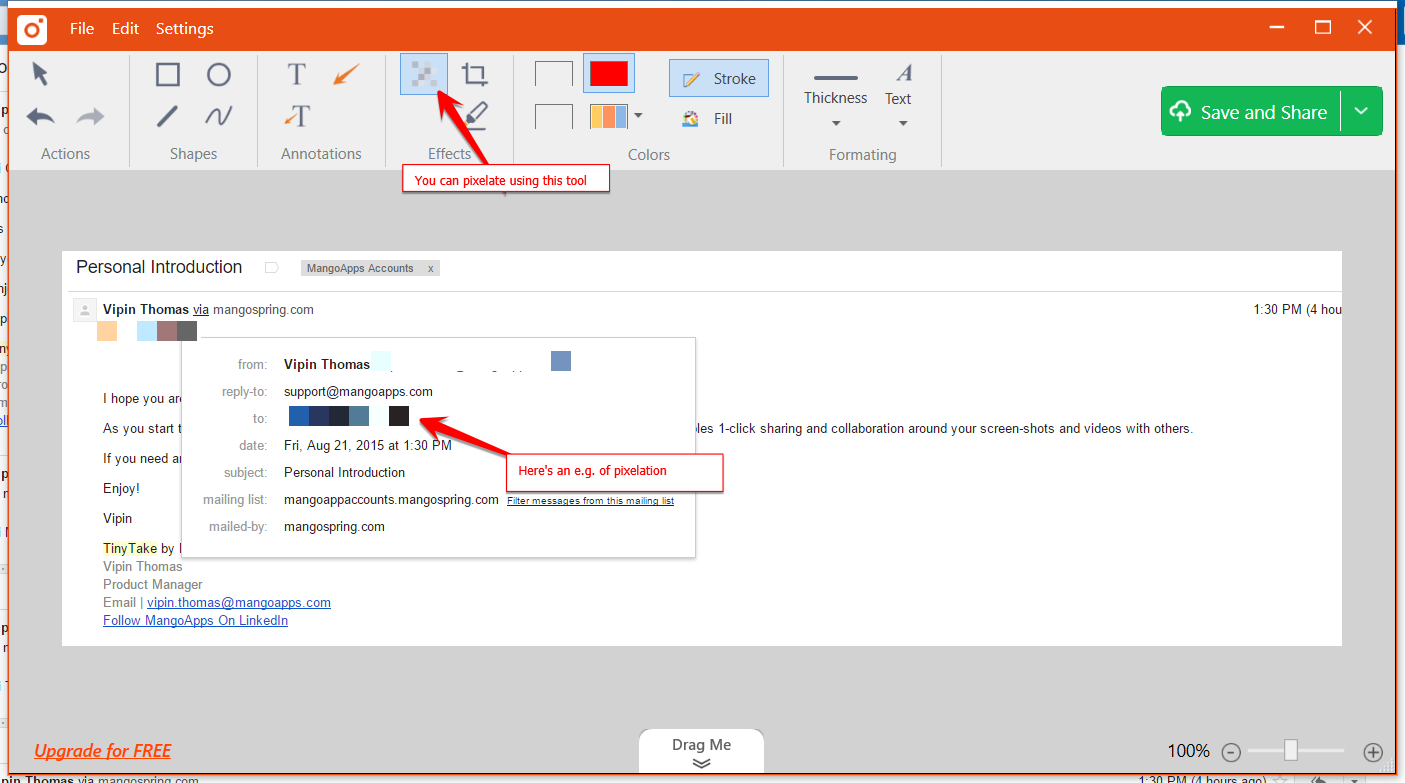
Task: Click the vipin.thomas@mangoapps.com email link
Action: (x=239, y=603)
